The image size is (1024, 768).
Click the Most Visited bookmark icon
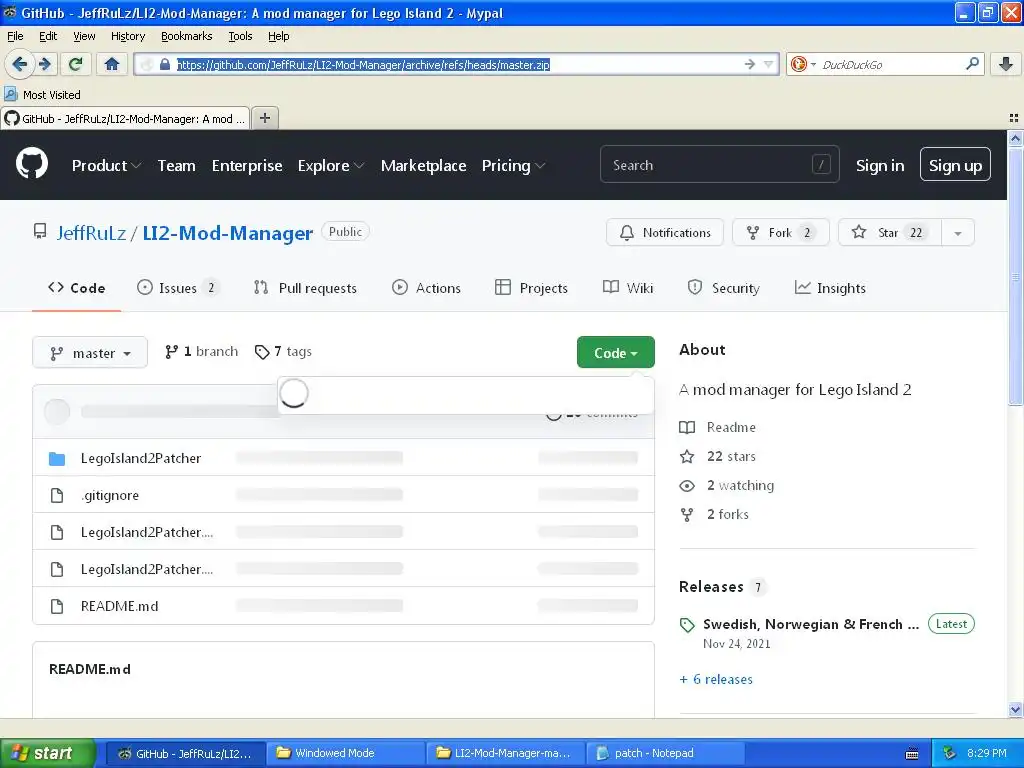[11, 95]
